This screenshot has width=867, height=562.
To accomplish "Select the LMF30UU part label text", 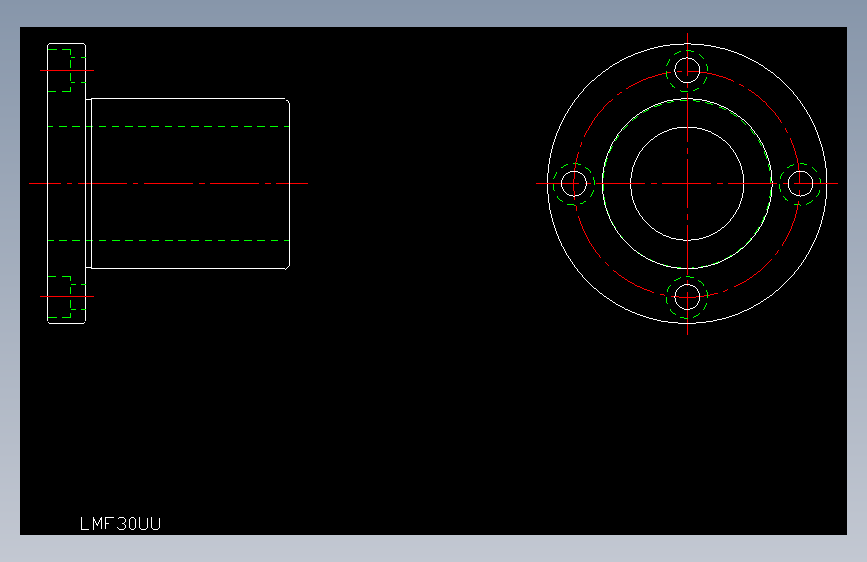I will (x=121, y=524).
